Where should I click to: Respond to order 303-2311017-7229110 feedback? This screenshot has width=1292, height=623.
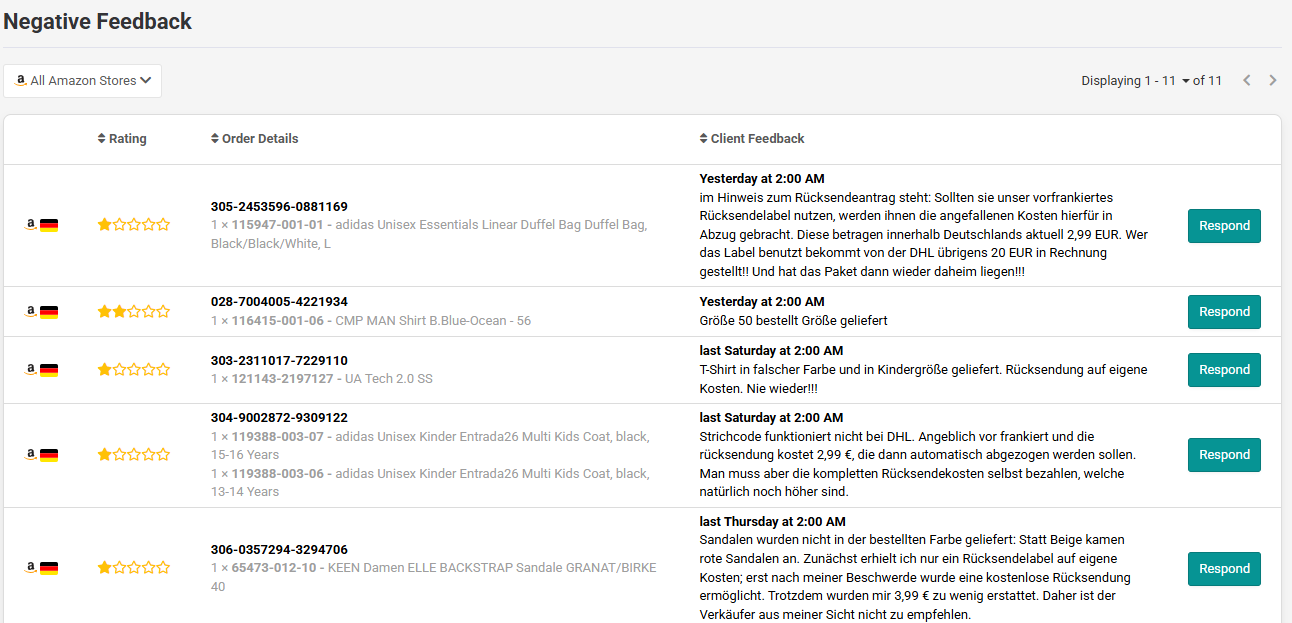click(x=1224, y=370)
